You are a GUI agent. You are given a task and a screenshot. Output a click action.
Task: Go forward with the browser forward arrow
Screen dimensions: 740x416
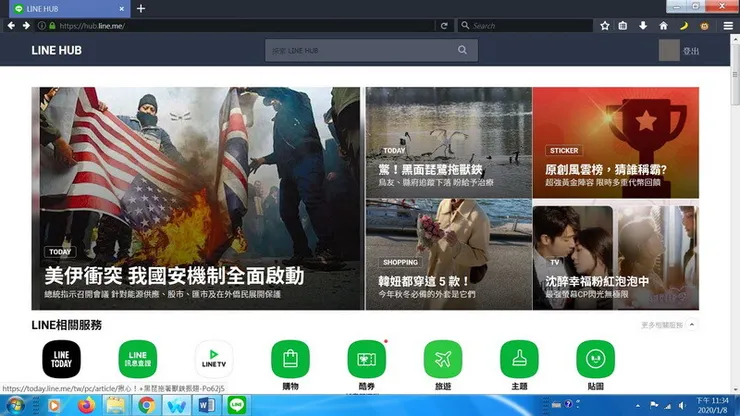pos(26,25)
